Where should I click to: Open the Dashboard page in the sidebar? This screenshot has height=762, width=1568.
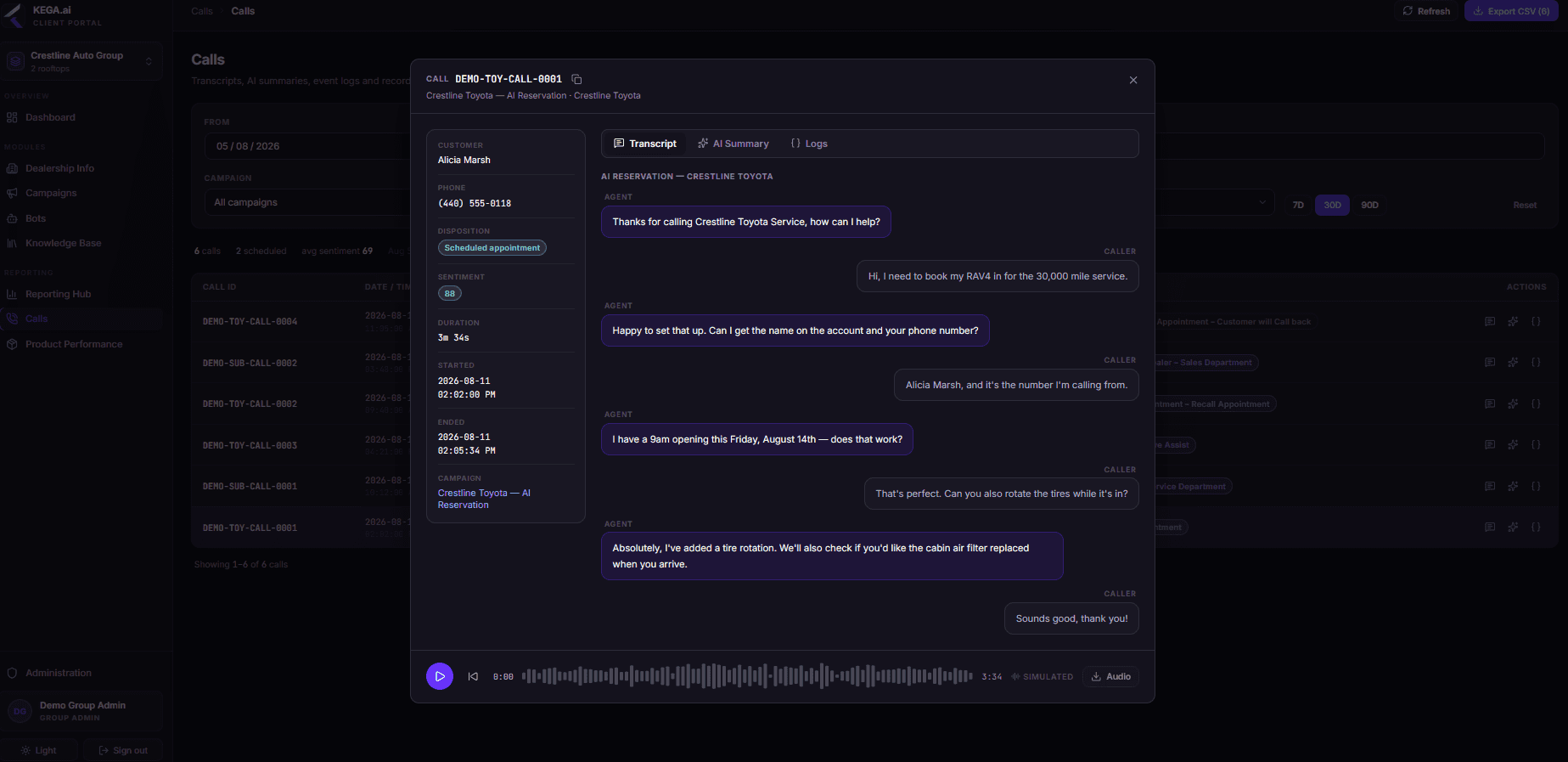point(81,117)
